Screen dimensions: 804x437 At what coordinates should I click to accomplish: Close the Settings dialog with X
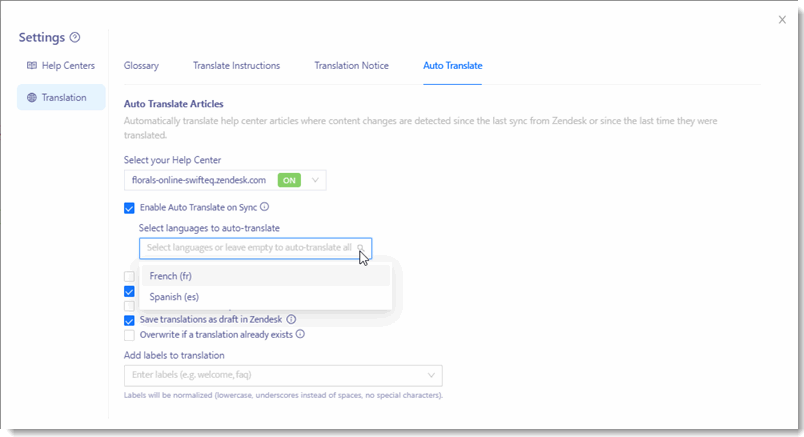782,19
